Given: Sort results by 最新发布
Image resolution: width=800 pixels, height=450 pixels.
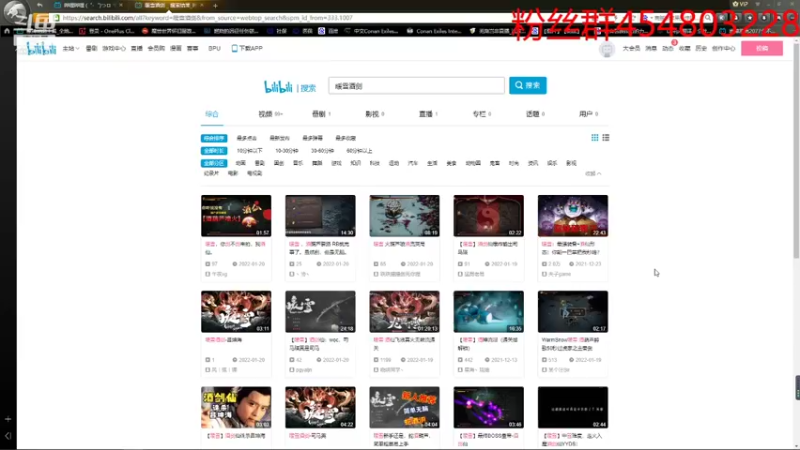Looking at the screenshot, I should pyautogui.click(x=279, y=138).
